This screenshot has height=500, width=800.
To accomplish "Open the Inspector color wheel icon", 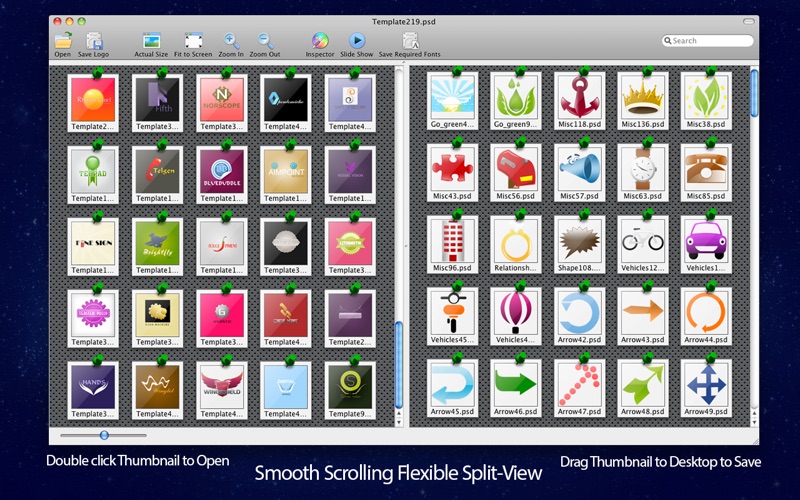I will click(320, 41).
